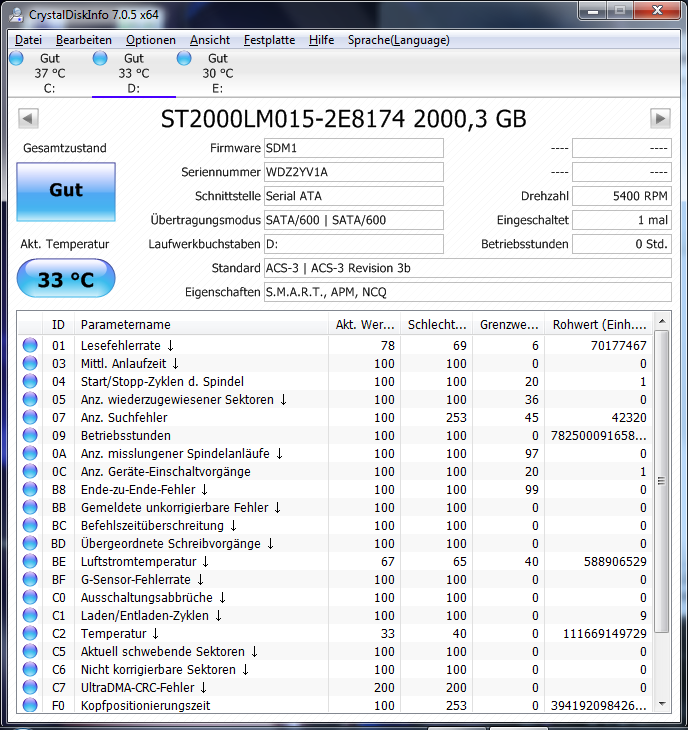Click the Seriennummer field WDZ2YV1A

[x=354, y=172]
